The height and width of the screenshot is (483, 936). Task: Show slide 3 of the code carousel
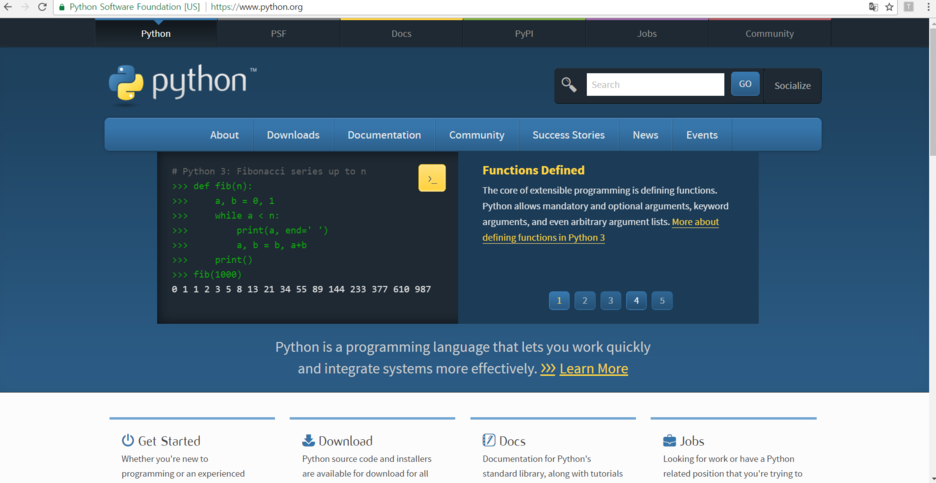coord(611,300)
